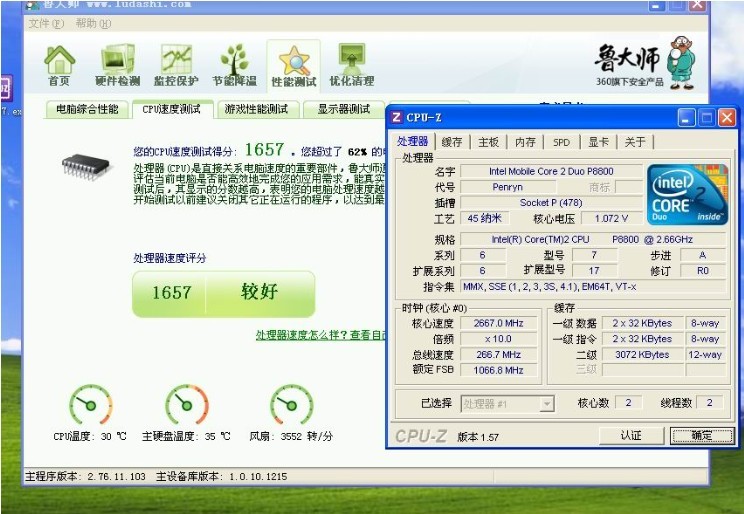This screenshot has width=744, height=514.
Task: Minimize the CPU-Z window
Action: [686, 117]
